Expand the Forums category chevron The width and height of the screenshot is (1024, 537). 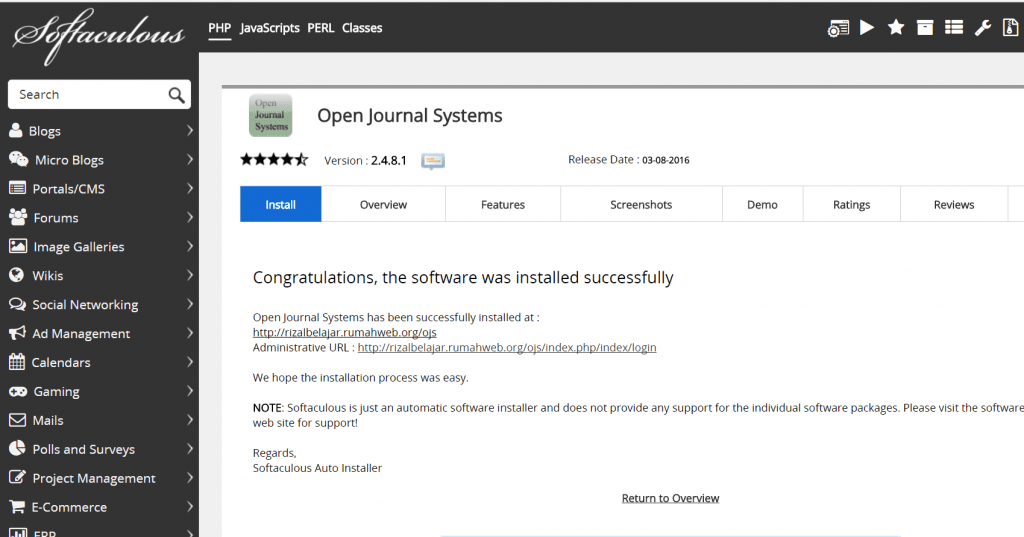pyautogui.click(x=189, y=217)
